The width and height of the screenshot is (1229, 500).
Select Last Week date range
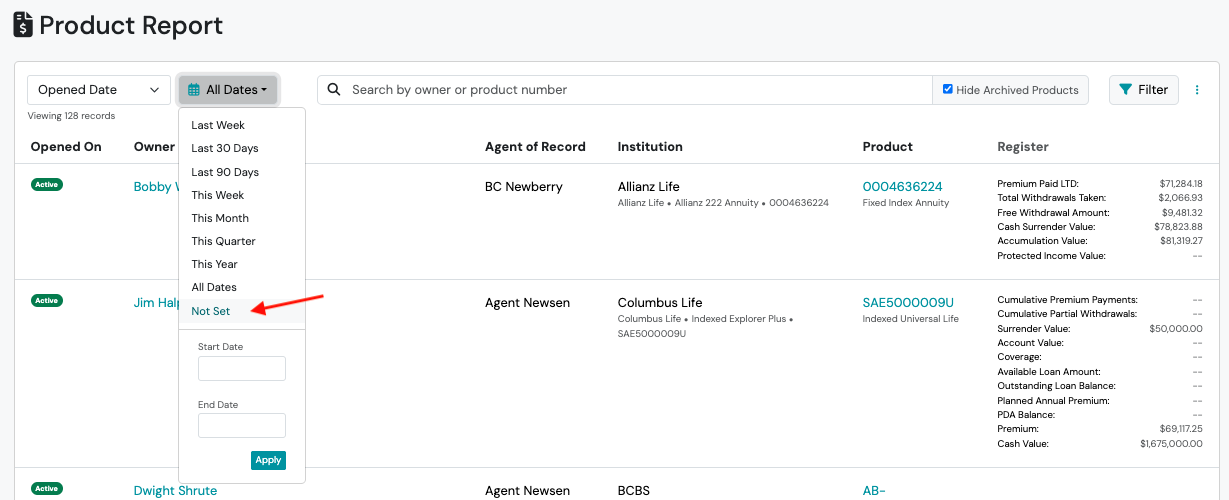218,125
